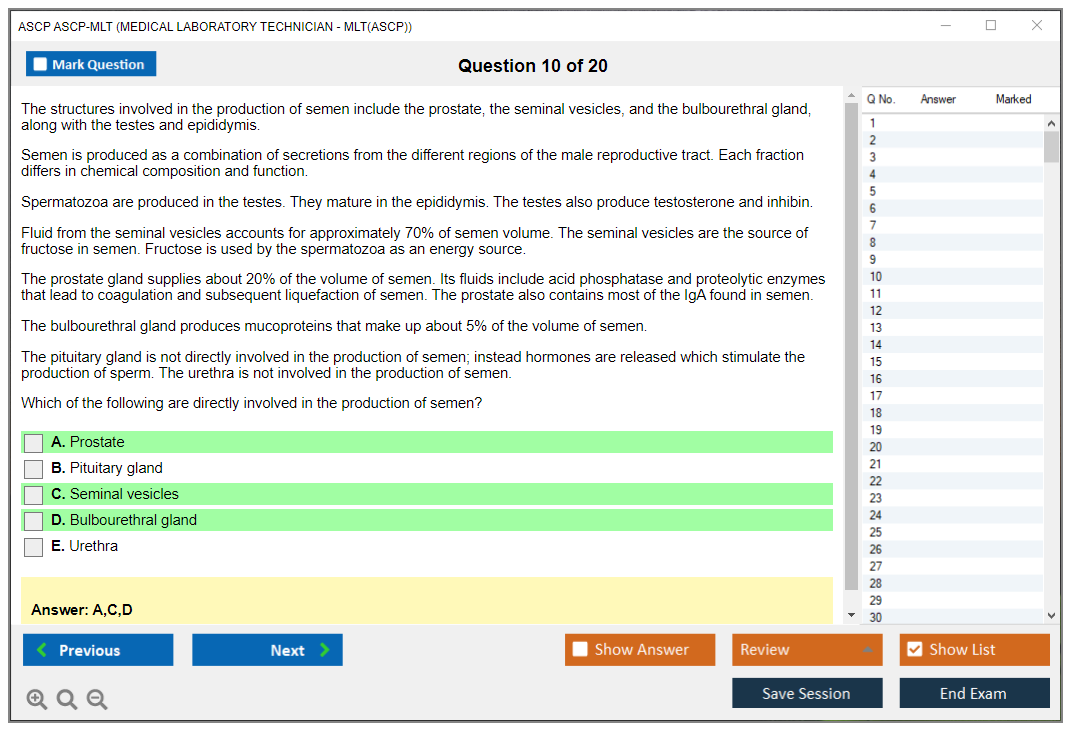Select the B. Pituitary gland checkbox
Image resolution: width=1075 pixels, height=735 pixels.
[34, 469]
